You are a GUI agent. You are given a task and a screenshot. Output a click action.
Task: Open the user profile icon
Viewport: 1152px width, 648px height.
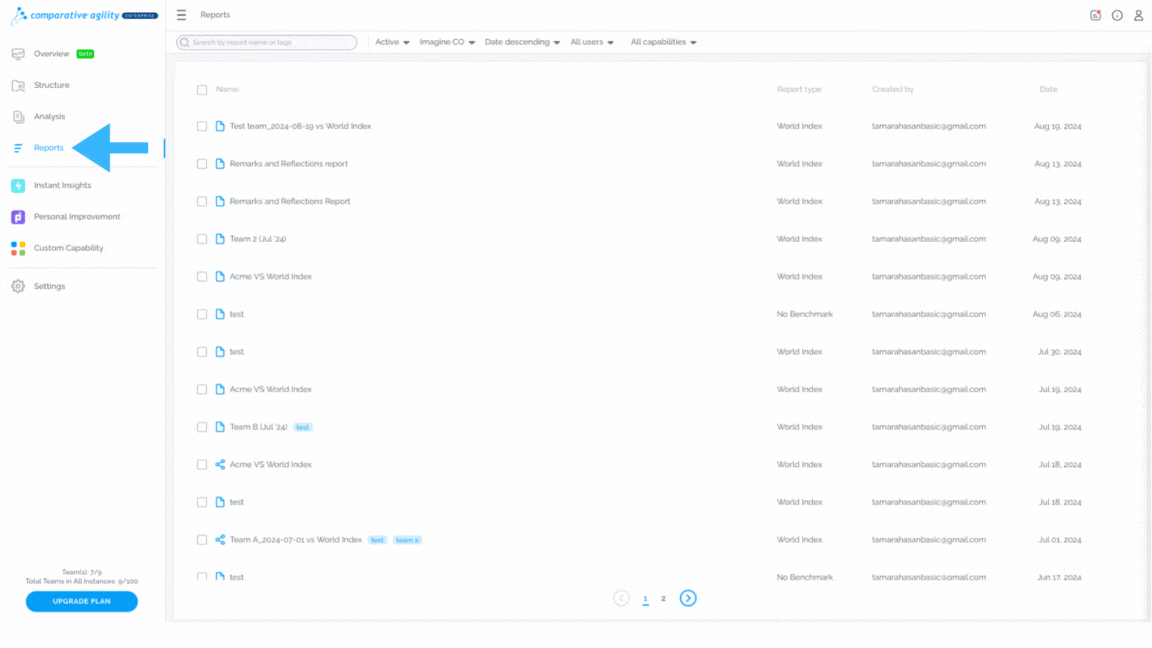(x=1138, y=15)
